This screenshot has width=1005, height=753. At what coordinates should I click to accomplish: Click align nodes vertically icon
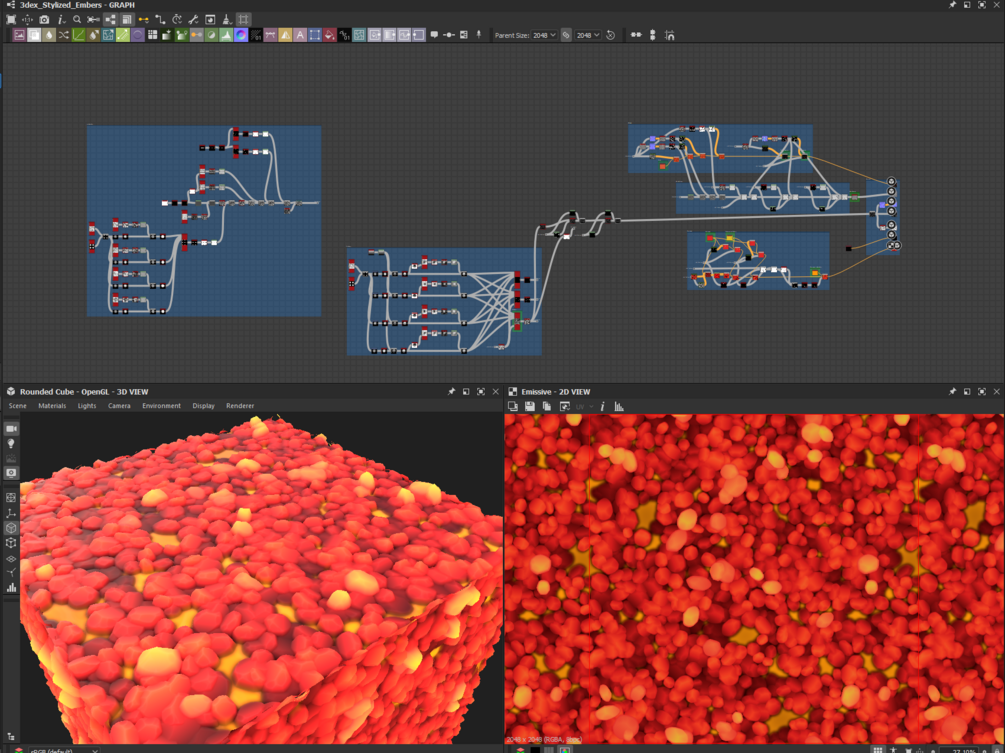[652, 35]
